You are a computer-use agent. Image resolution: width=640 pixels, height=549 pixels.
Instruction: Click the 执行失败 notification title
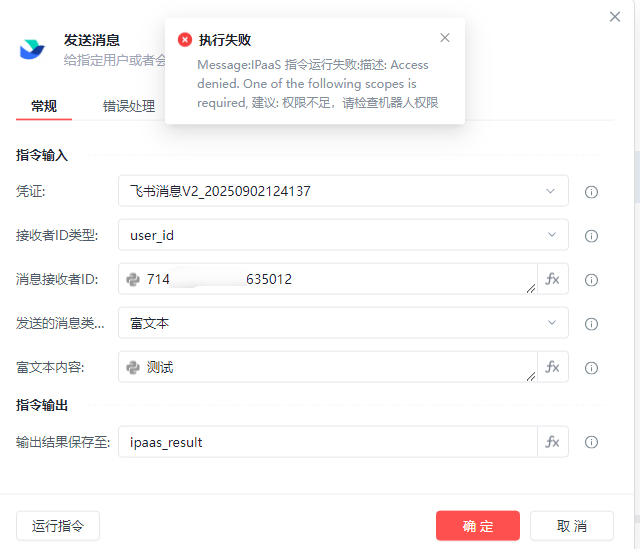tap(225, 40)
